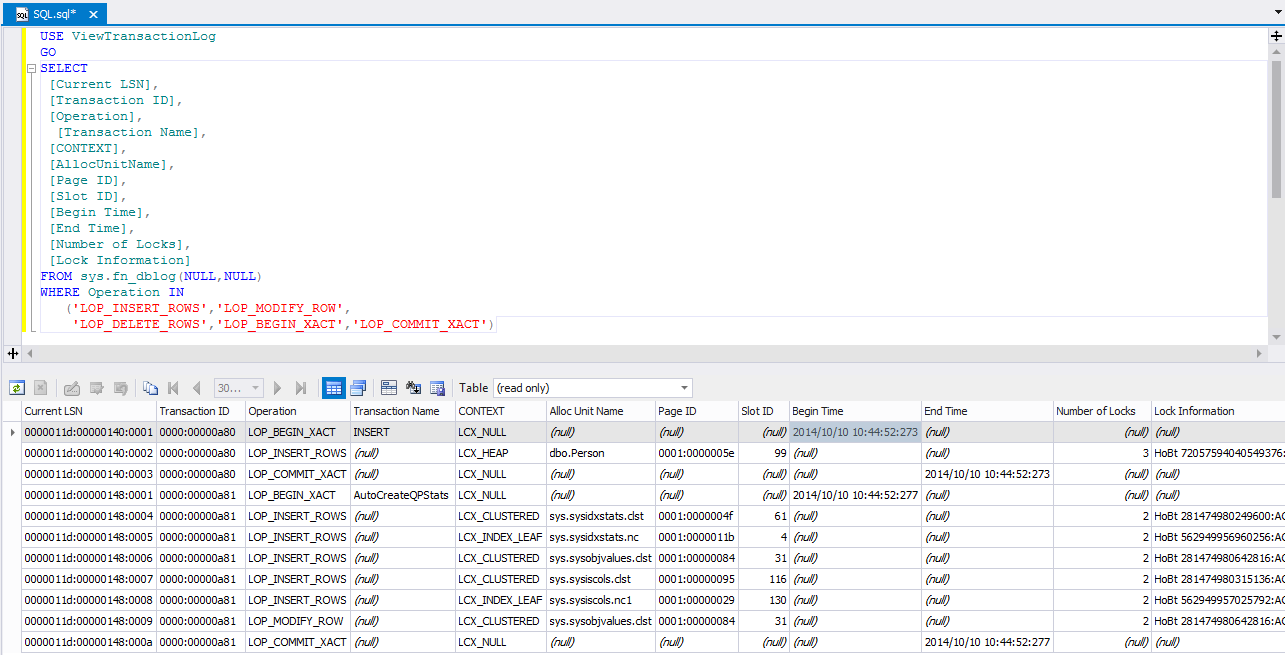Image resolution: width=1285 pixels, height=655 pixels.
Task: Click the sys.sysidxstats.clst cell
Action: coord(600,516)
